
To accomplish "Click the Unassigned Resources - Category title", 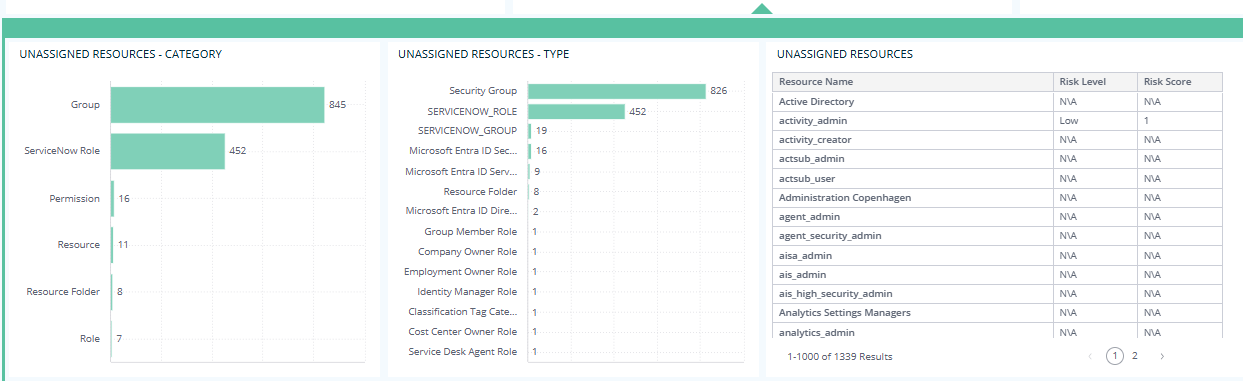I will coord(121,54).
